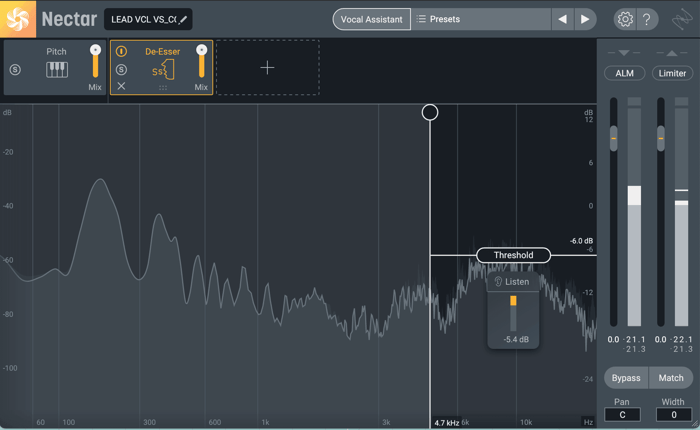Screen dimensions: 700x430
Task: Grab the De-Esser module drag handle dots
Action: coord(163,88)
